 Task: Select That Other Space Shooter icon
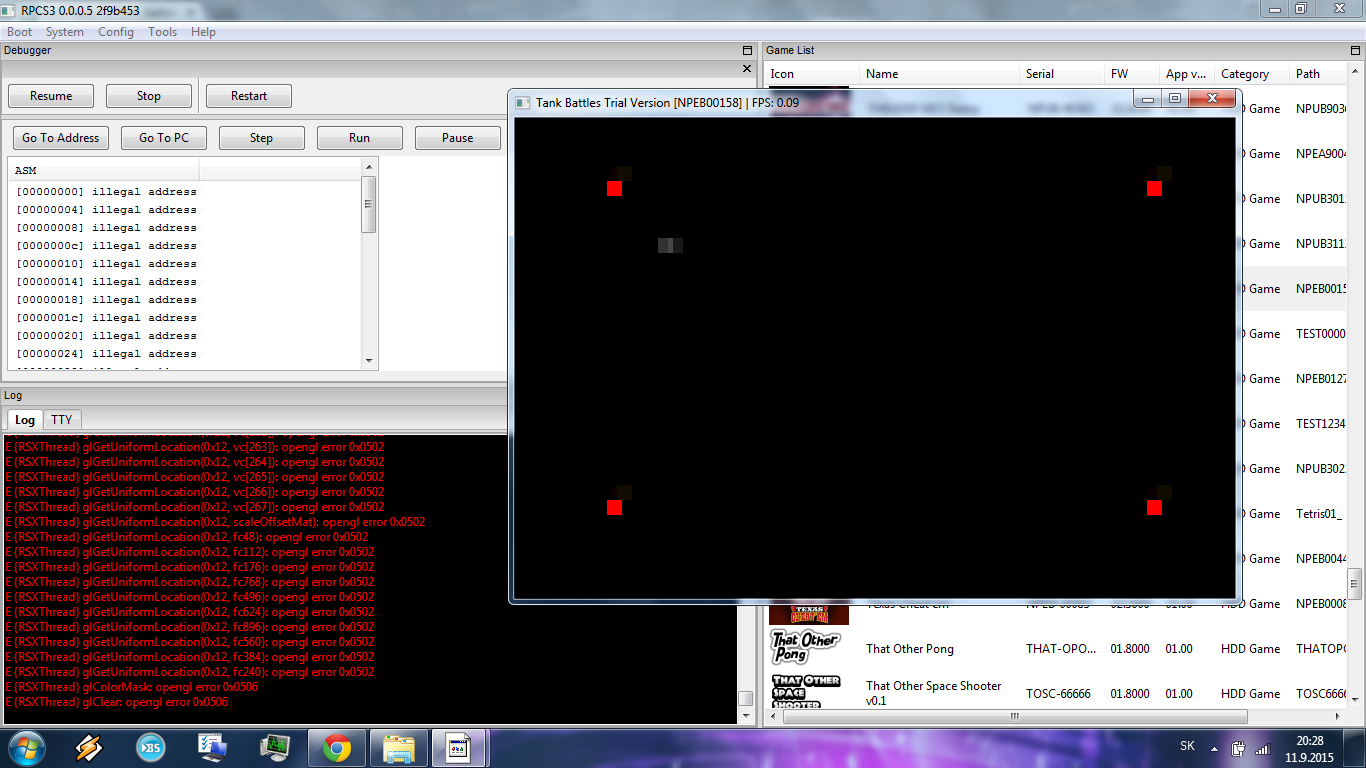(806, 692)
